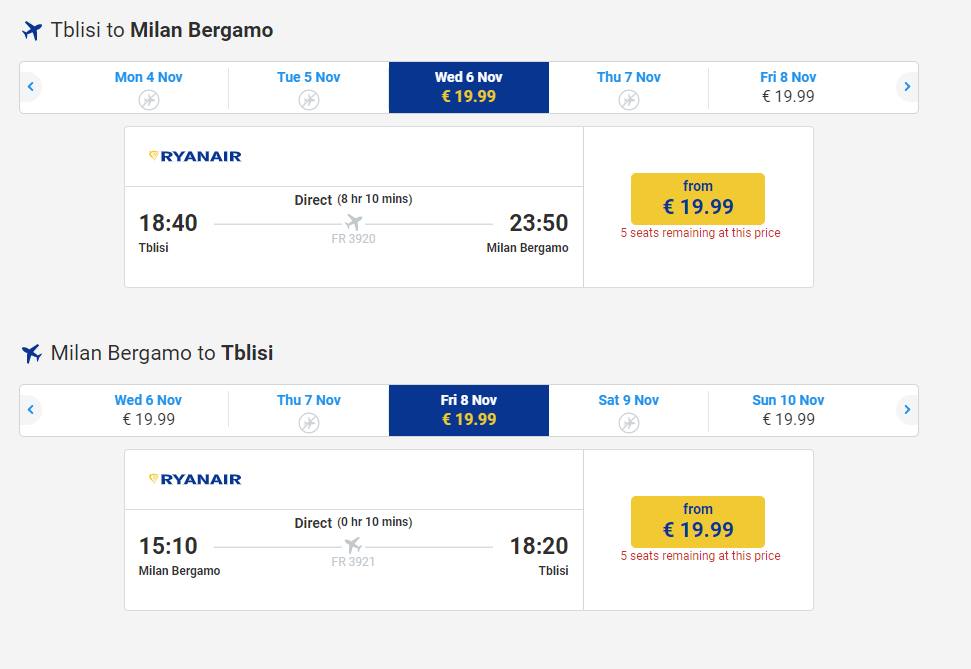
Task: Show later outbound dates with right chevron
Action: pyautogui.click(x=907, y=87)
